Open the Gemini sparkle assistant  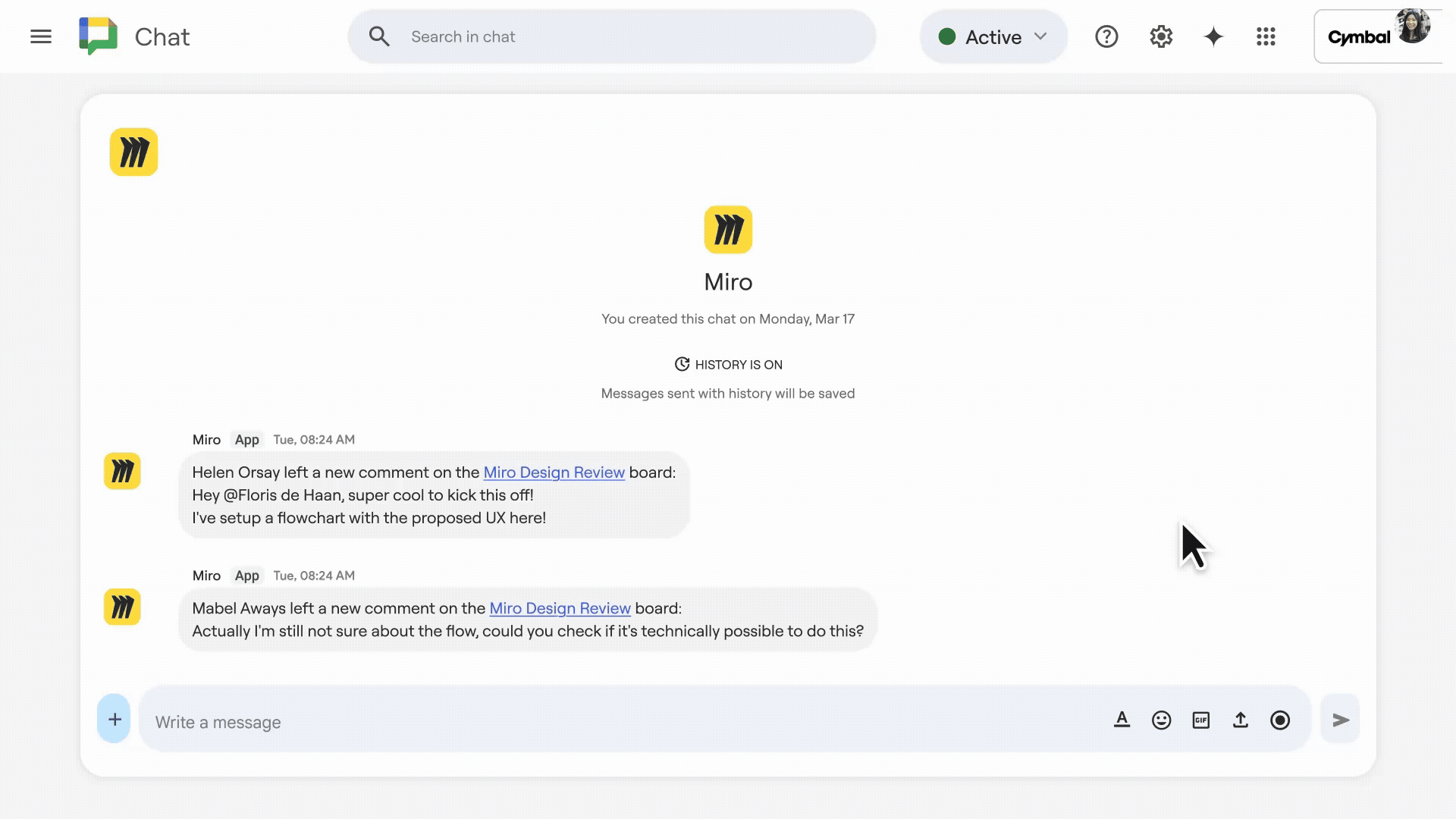point(1213,36)
